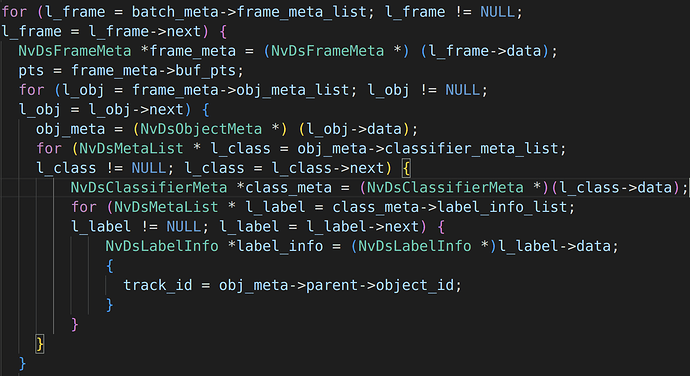Viewport: 690px width, 376px height.
Task: Click the label_info pointer variable
Action: (x=280, y=246)
